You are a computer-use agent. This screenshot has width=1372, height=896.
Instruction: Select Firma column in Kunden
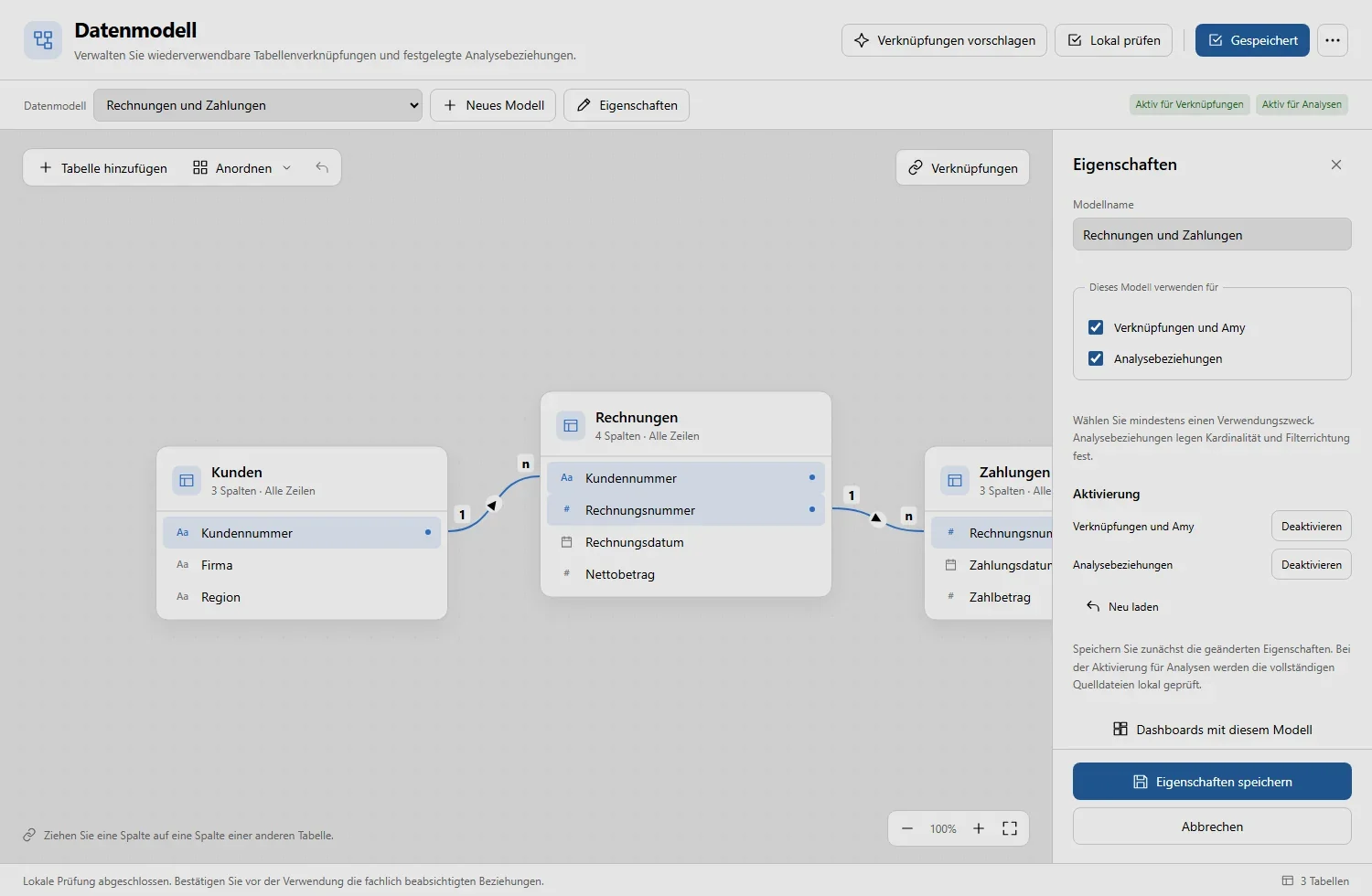point(302,565)
